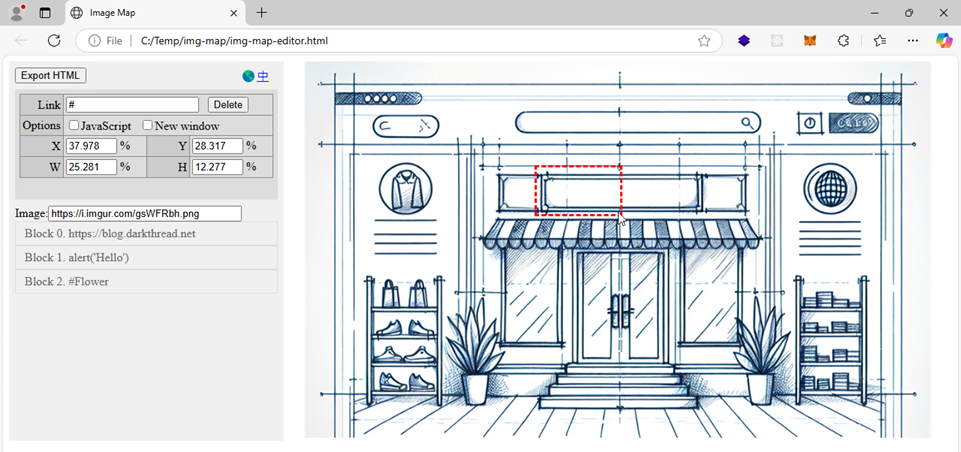Open the Favorites list icon
This screenshot has width=961, height=452.
point(879,41)
